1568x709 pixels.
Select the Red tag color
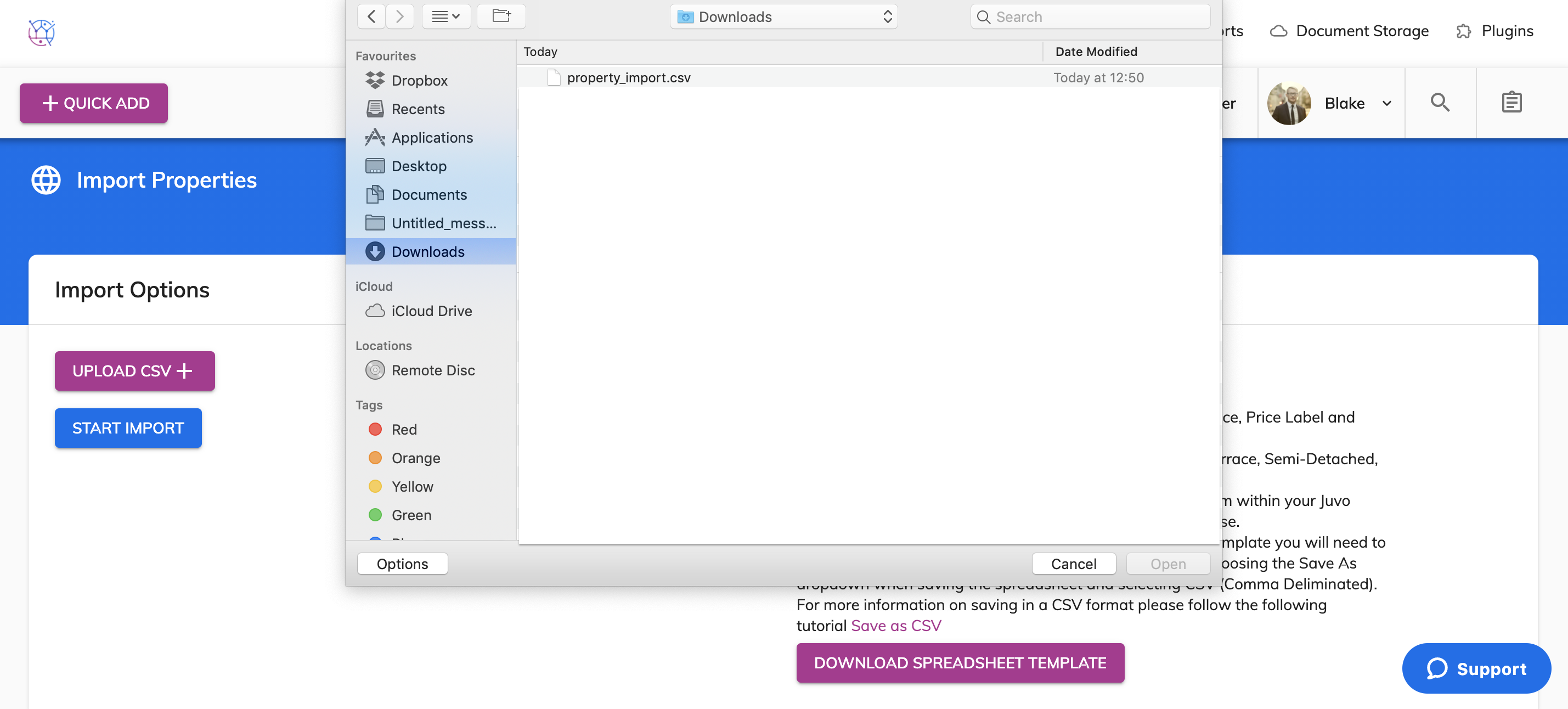pos(404,429)
